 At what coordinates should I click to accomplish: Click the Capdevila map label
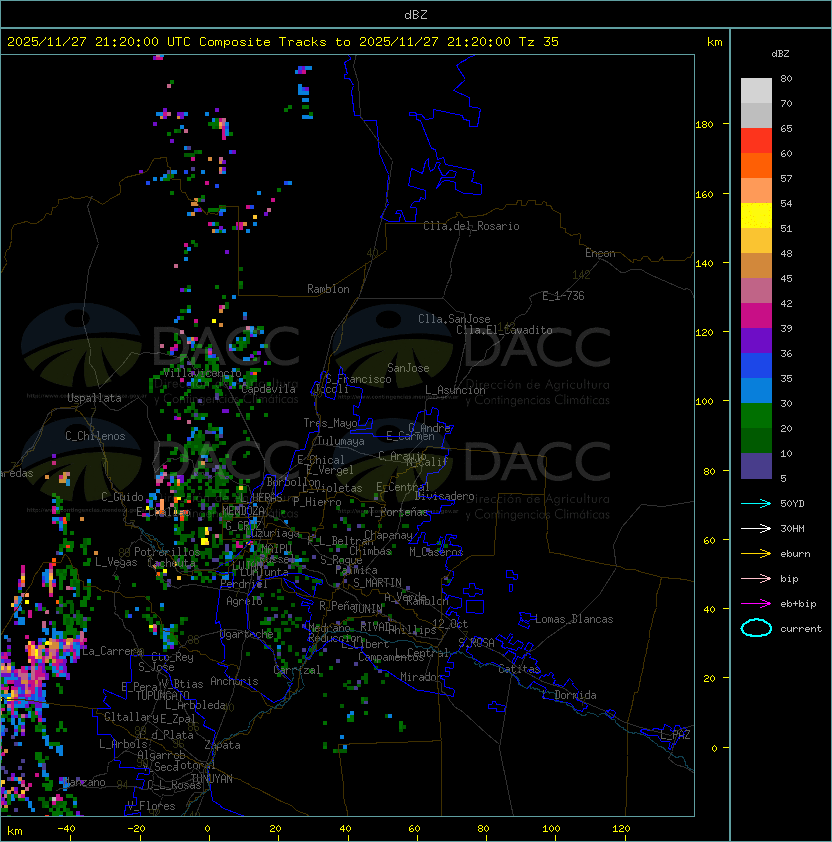tap(268, 389)
